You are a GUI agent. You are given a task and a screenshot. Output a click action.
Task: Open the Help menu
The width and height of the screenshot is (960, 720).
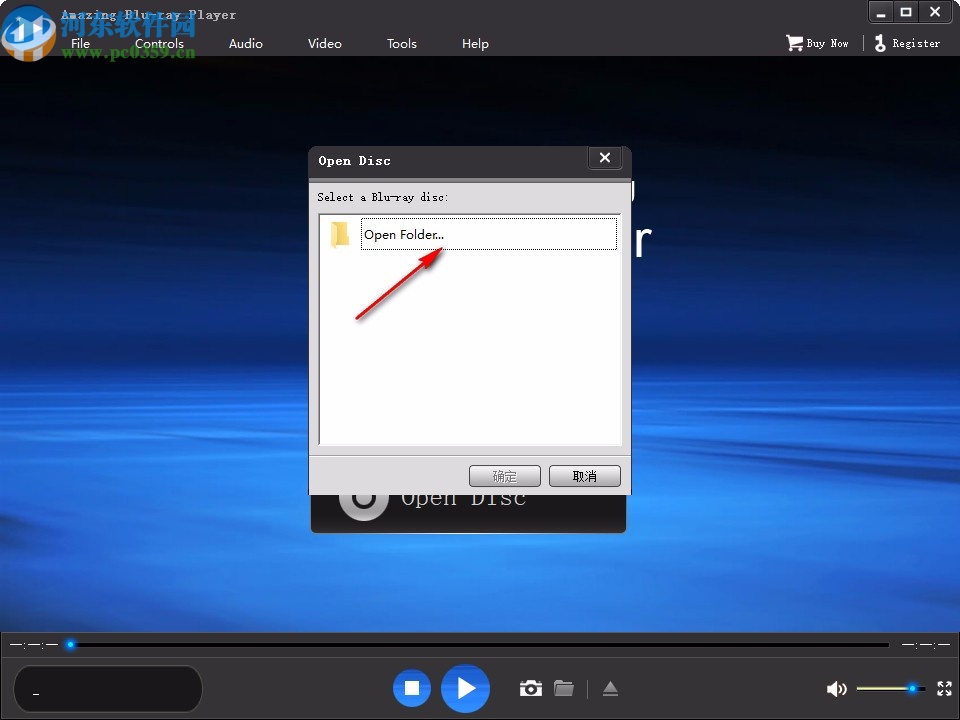(x=475, y=43)
